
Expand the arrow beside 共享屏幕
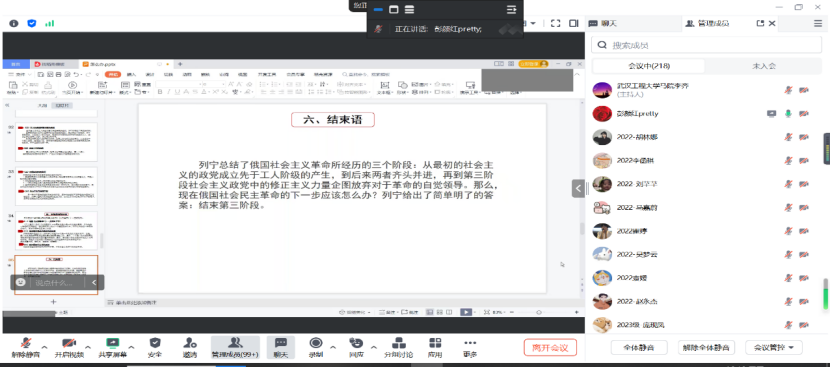131,347
